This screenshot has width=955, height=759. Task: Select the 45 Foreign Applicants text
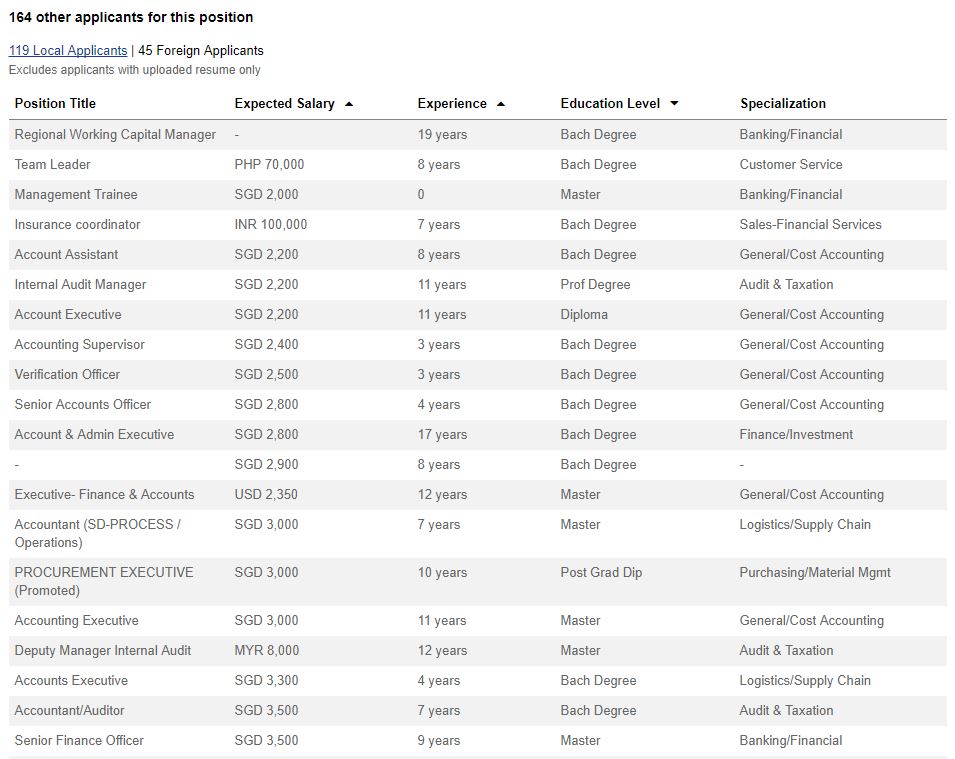click(x=201, y=51)
